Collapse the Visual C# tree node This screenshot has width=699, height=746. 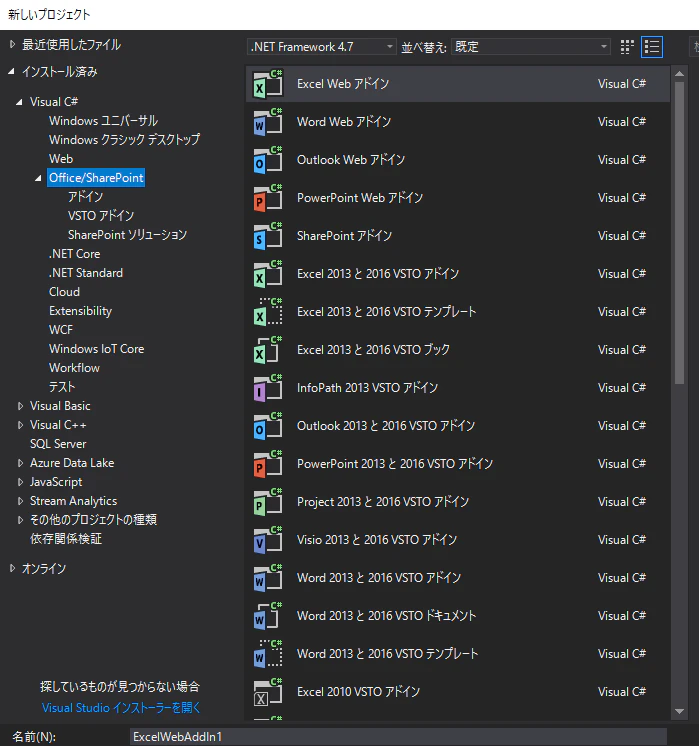click(x=20, y=102)
